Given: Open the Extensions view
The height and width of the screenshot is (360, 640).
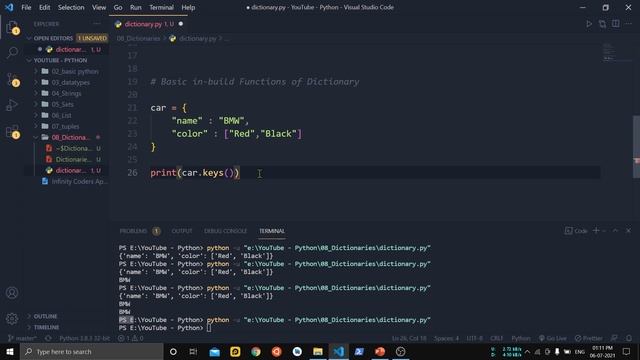Looking at the screenshot, I should [12, 131].
